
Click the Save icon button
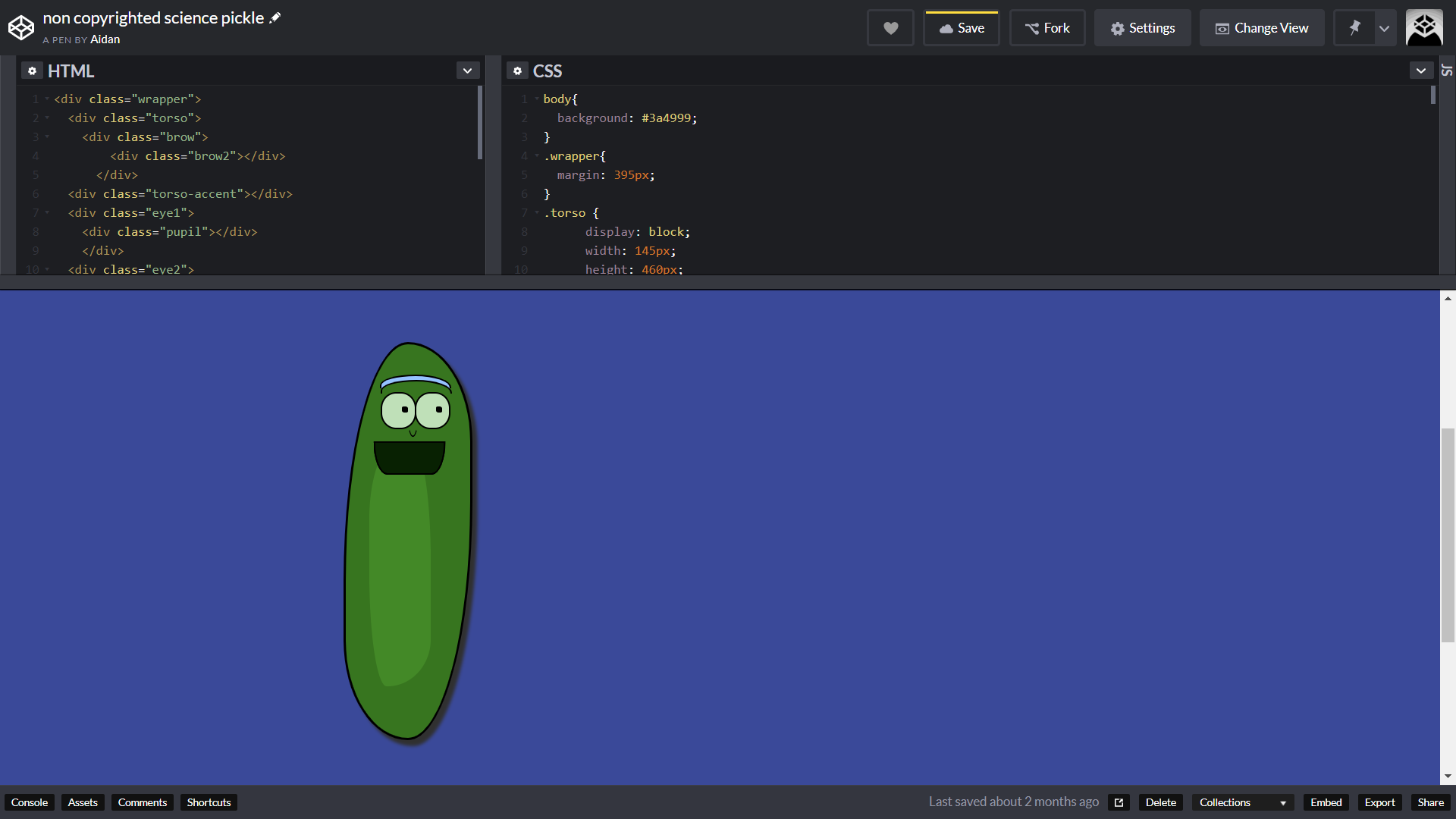tap(962, 28)
